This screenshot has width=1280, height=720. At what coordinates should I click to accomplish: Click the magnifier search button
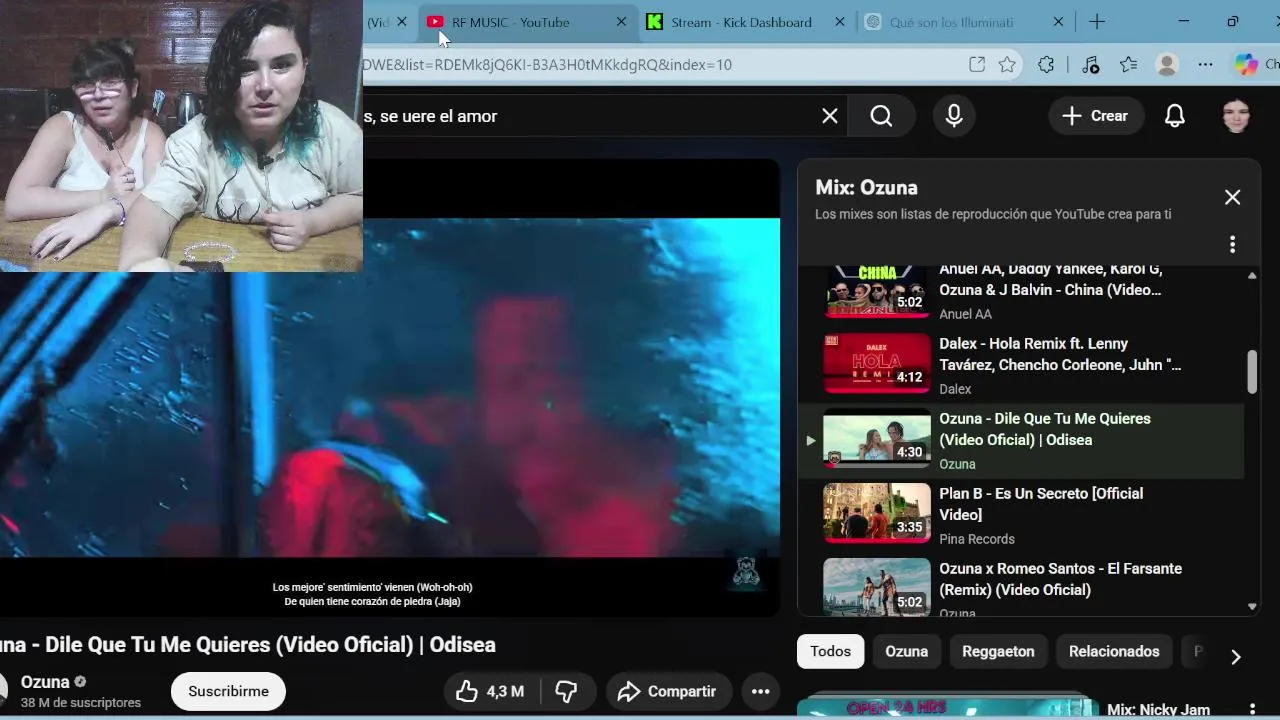(x=881, y=116)
